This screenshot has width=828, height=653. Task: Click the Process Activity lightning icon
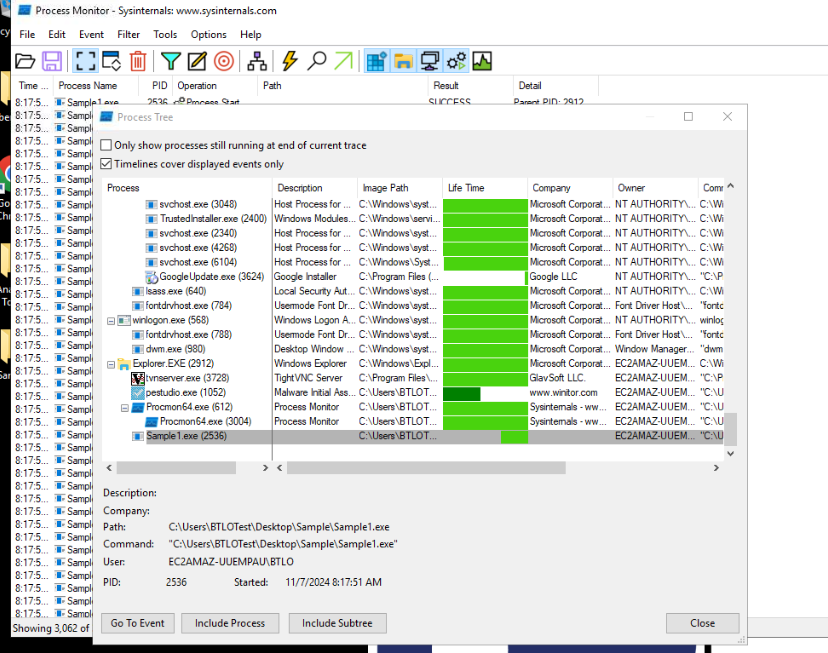pyautogui.click(x=289, y=61)
